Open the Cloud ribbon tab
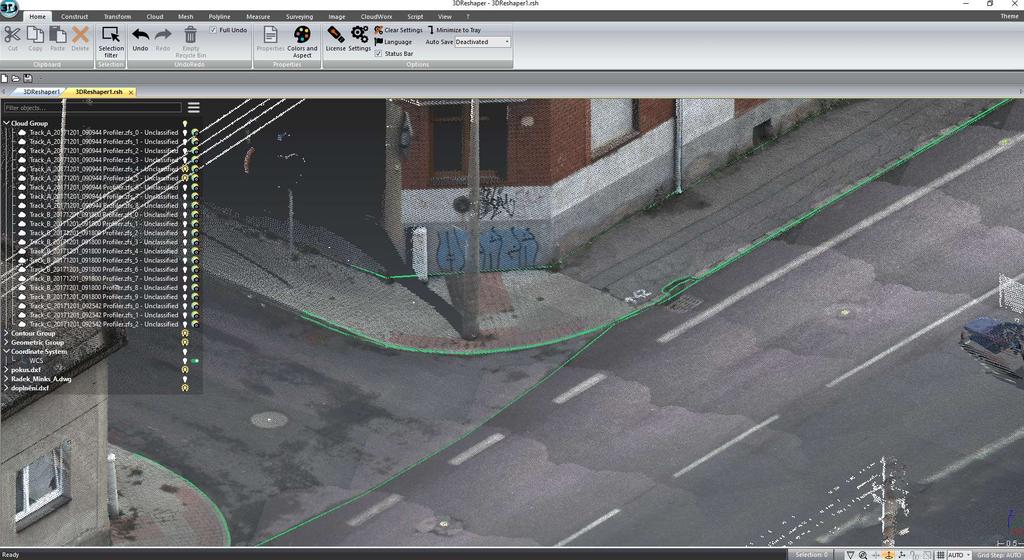1024x560 pixels. coord(155,16)
